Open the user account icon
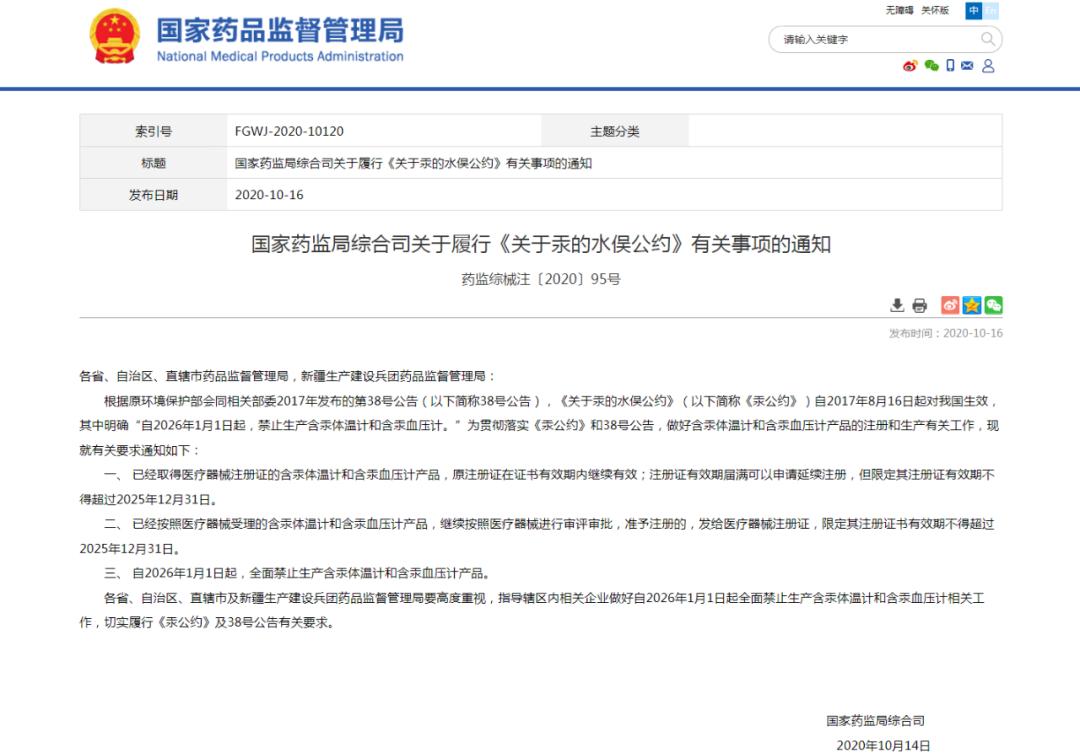Viewport: 1080px width, 753px height. 988,66
